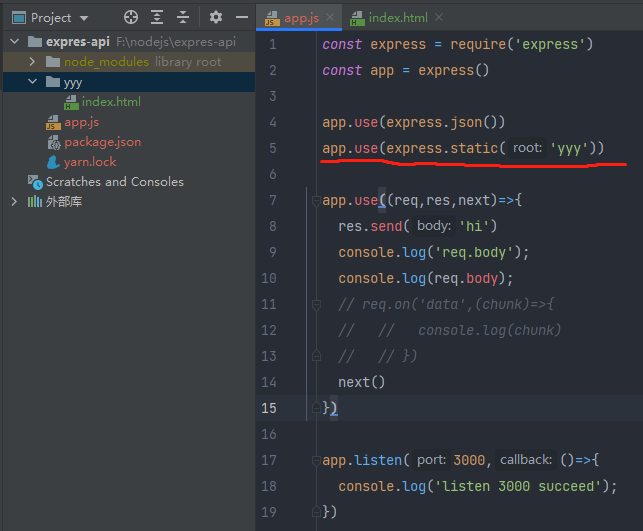Switch to the app.js editor tab
Viewport: 643px width, 531px height.
[x=301, y=18]
